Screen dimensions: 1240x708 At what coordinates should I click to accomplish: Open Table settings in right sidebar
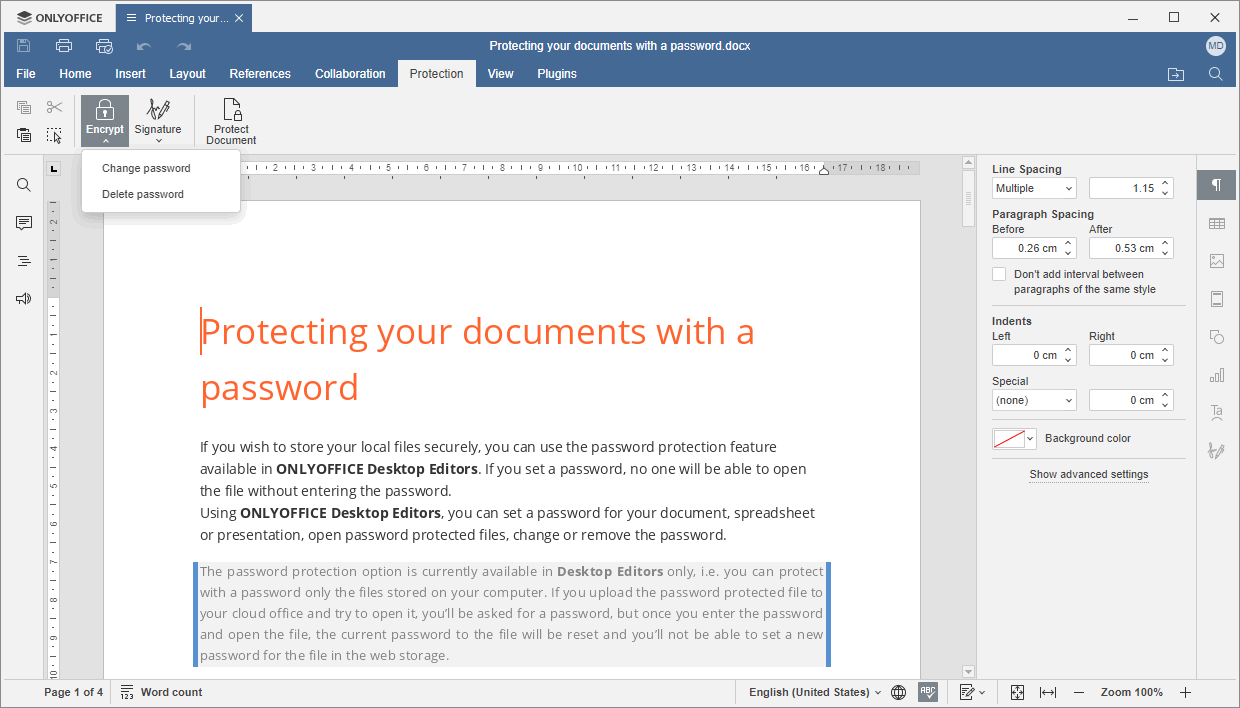1216,223
